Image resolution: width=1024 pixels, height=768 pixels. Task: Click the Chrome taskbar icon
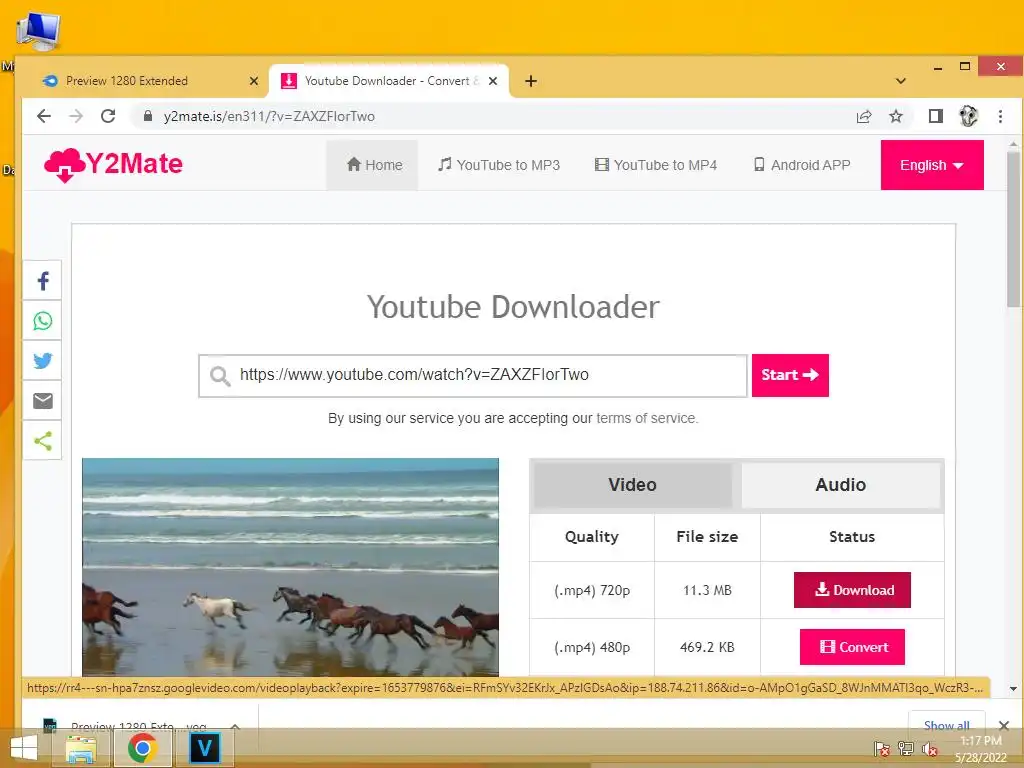142,748
